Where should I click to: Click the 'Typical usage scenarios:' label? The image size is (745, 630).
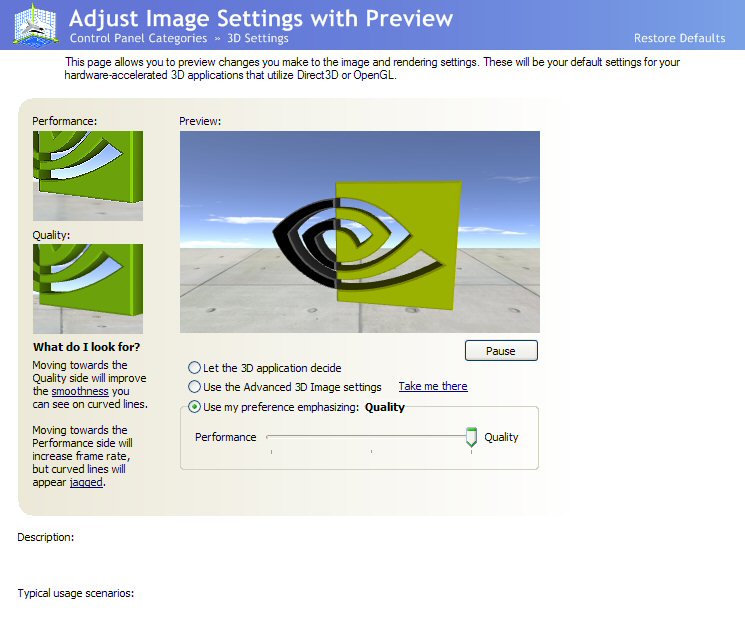pos(76,593)
